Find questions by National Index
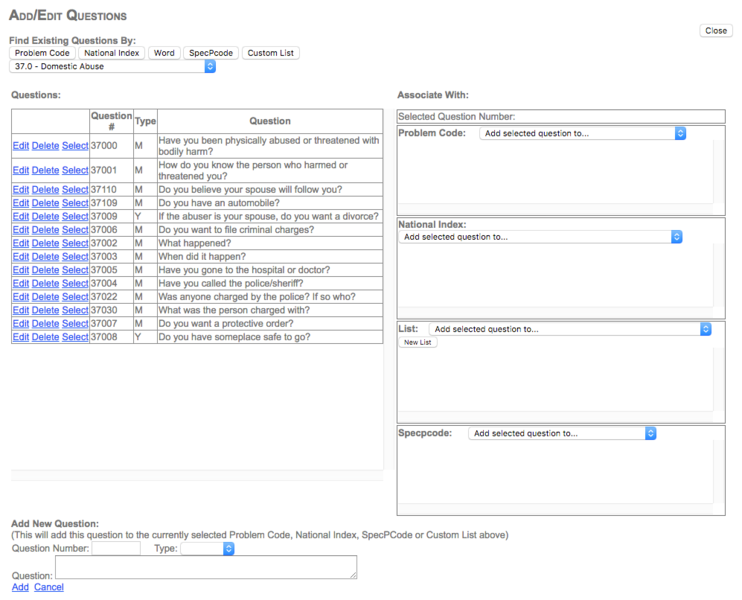Image resolution: width=742 pixels, height=600 pixels. pyautogui.click(x=112, y=53)
